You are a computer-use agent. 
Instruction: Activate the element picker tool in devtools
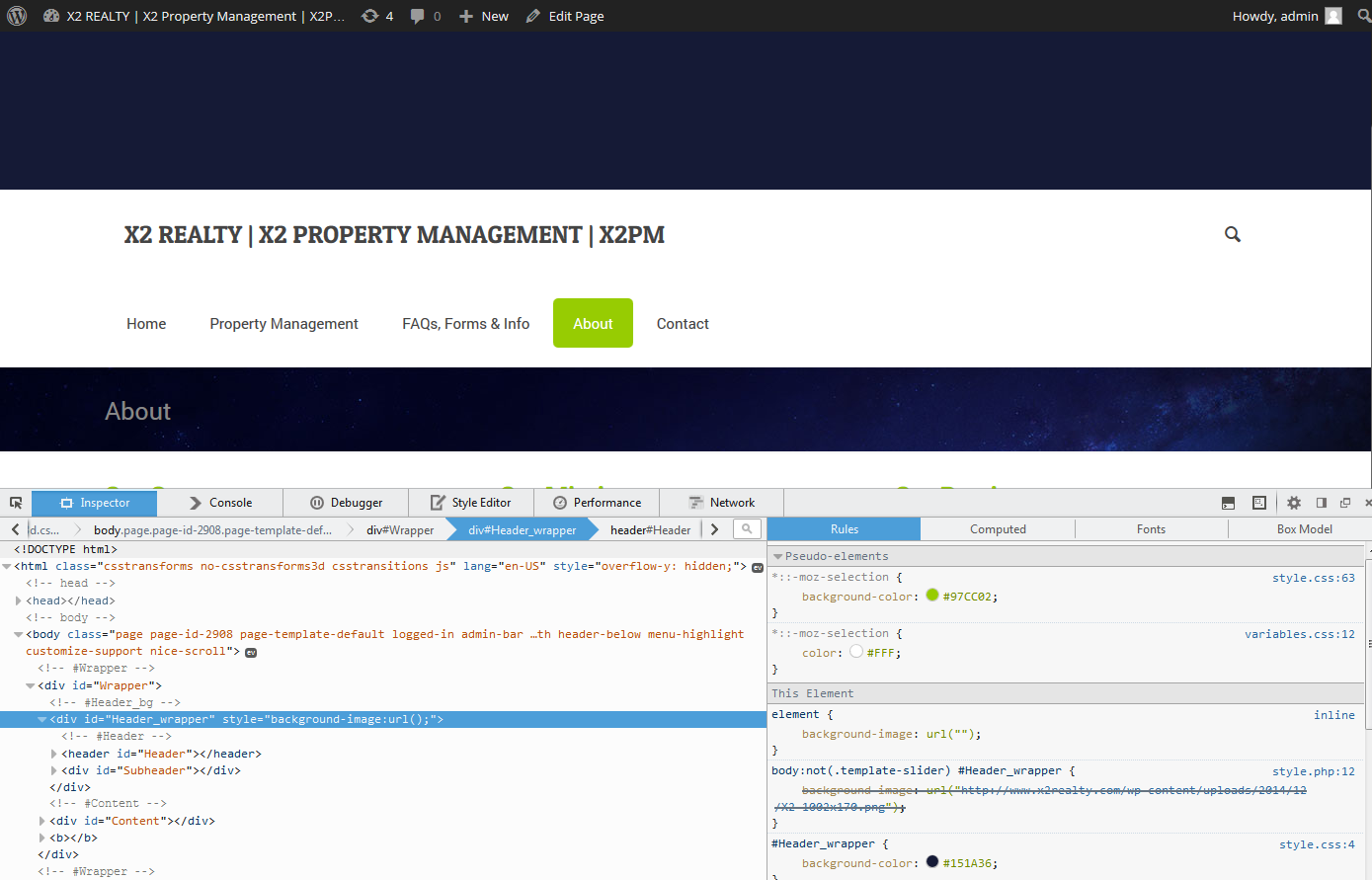click(16, 503)
